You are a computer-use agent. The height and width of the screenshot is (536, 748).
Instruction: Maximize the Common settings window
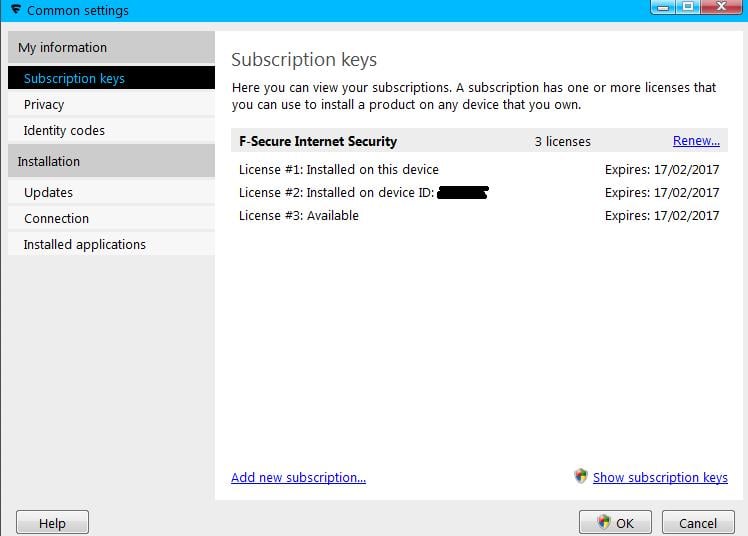click(688, 7)
